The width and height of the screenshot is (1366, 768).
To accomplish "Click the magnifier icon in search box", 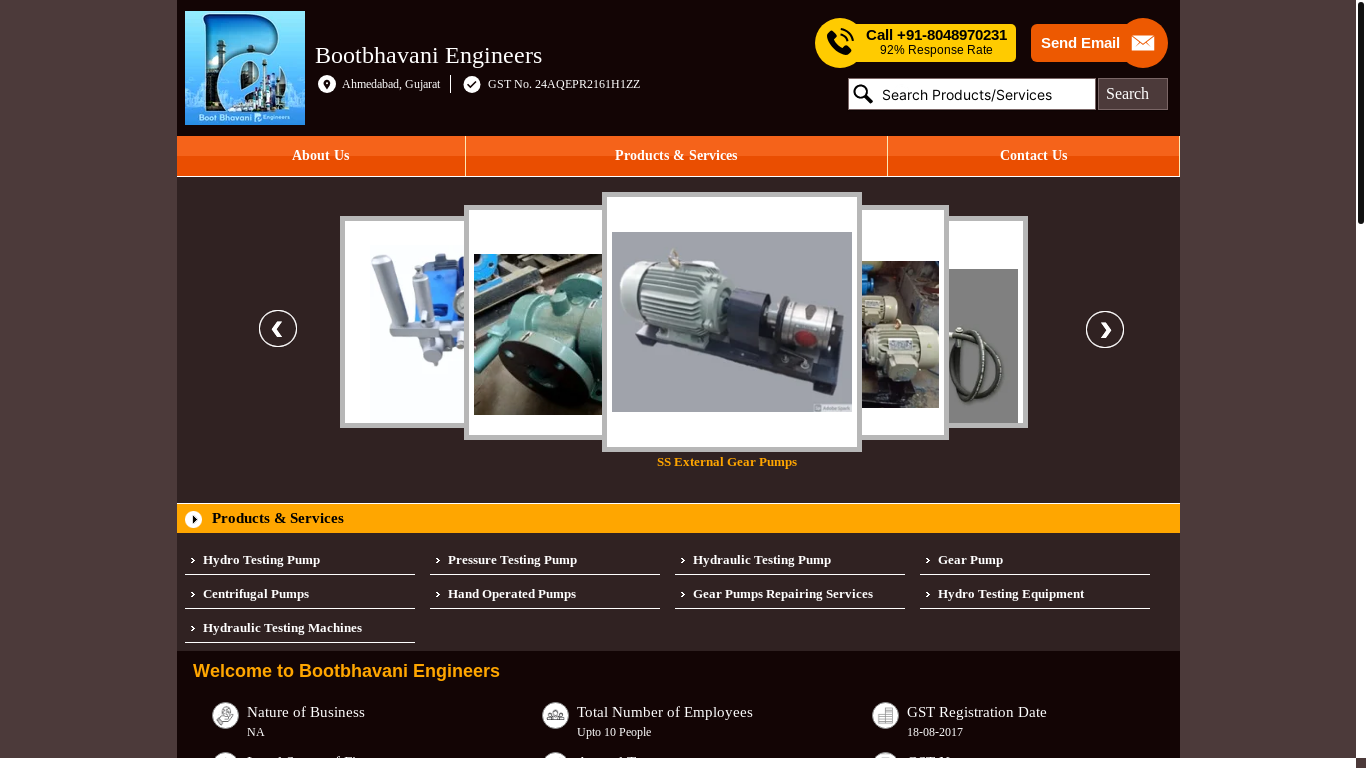I will pyautogui.click(x=863, y=94).
